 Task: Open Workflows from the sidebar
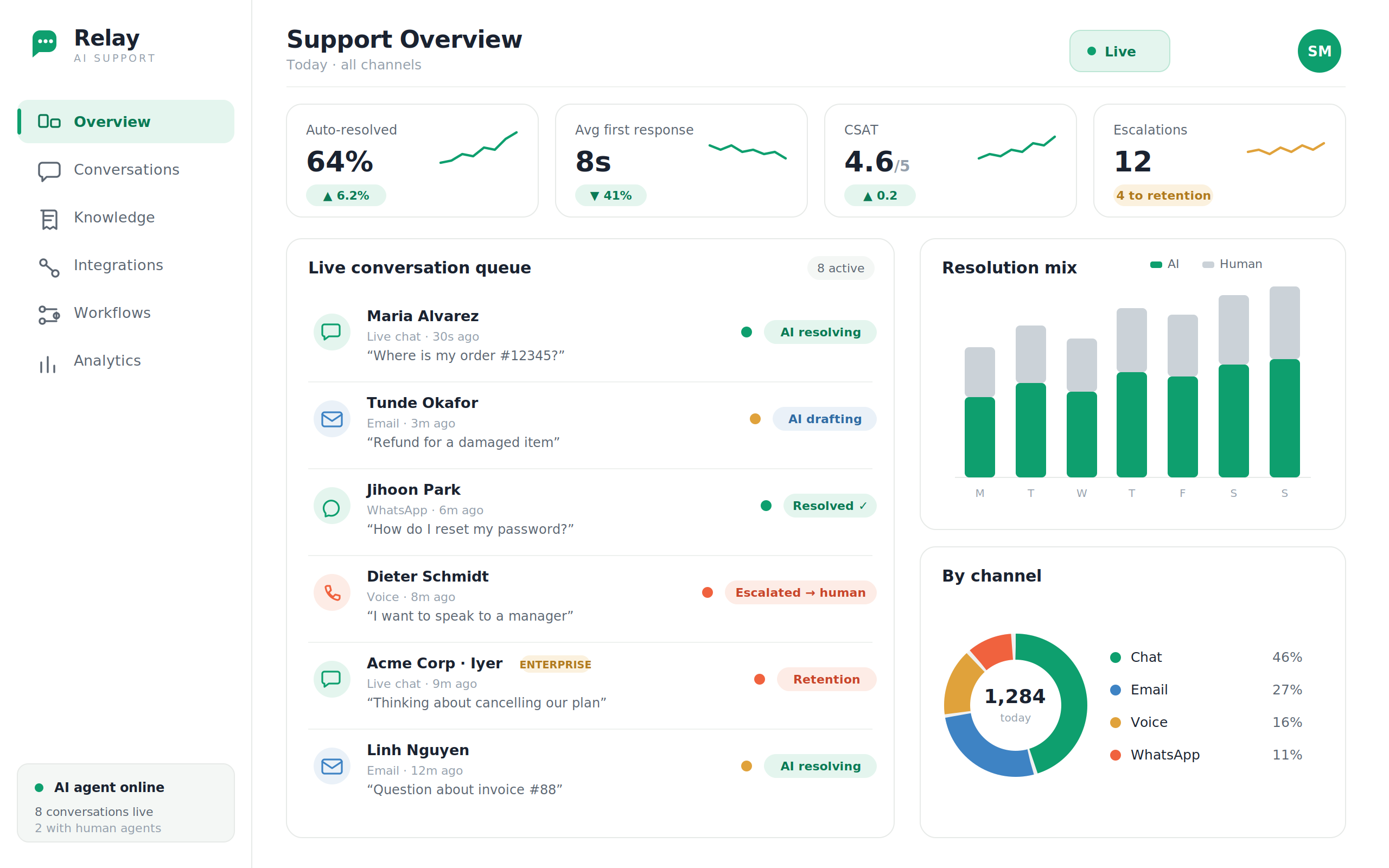click(x=126, y=312)
